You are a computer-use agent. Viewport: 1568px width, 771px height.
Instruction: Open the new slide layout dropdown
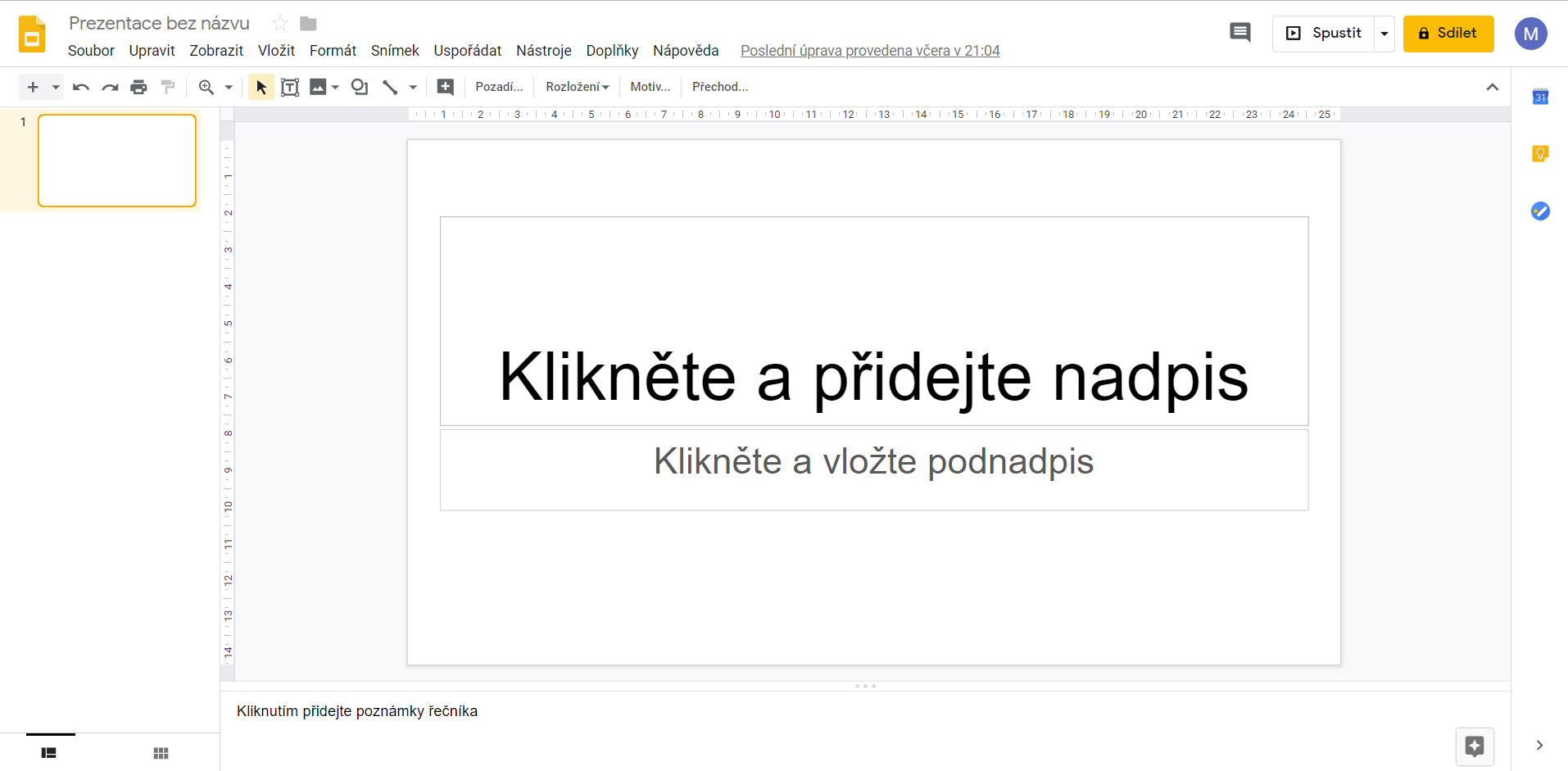click(54, 86)
